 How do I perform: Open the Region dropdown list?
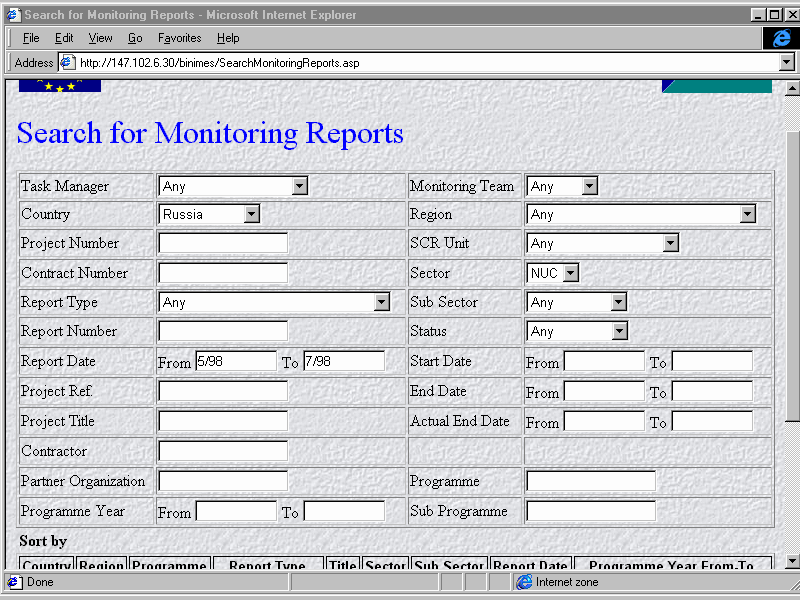[747, 214]
